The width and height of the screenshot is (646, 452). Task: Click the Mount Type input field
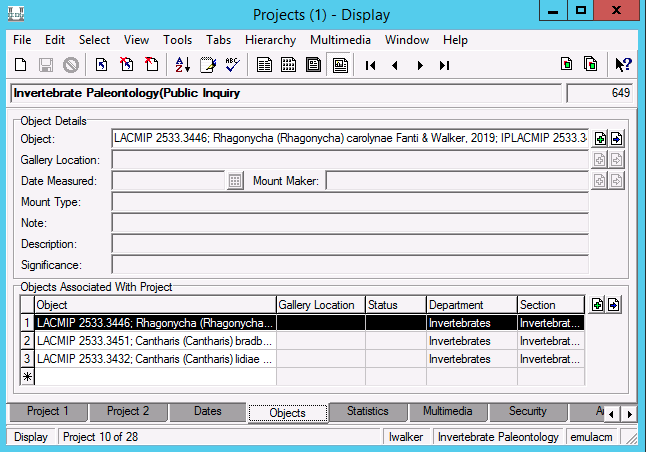click(350, 202)
